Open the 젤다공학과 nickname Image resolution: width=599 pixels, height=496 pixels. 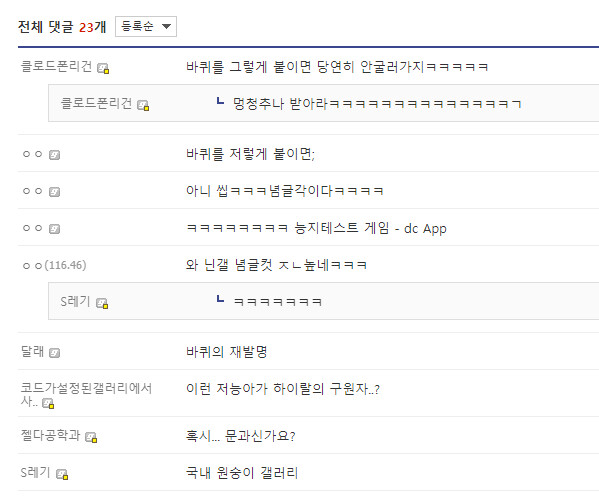(50, 435)
